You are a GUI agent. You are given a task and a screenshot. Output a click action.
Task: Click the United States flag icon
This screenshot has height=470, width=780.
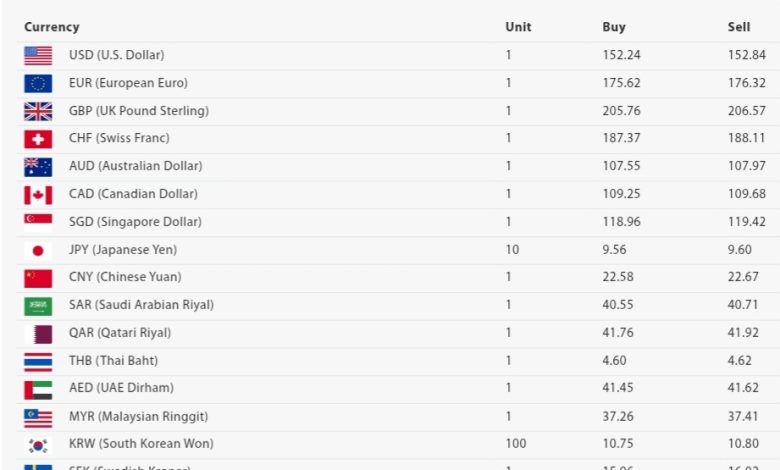tap(38, 56)
